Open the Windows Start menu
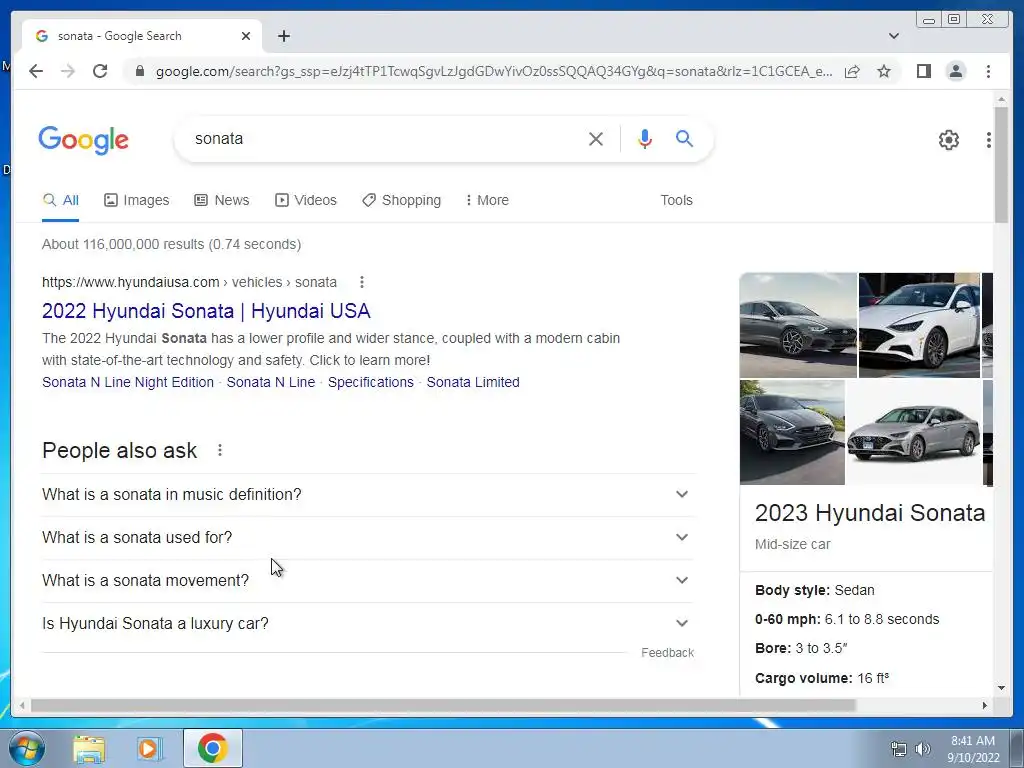Screen dimensions: 1024x768 [27, 748]
